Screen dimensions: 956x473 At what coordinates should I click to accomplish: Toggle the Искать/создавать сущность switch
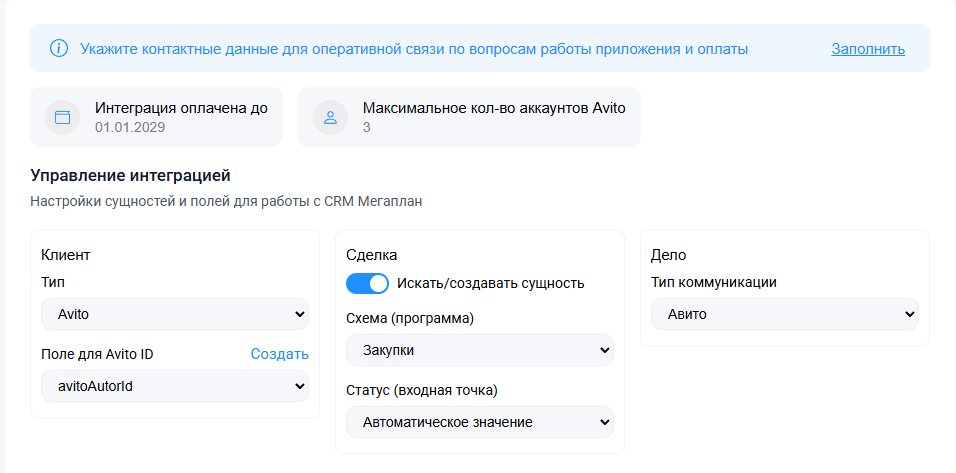367,283
